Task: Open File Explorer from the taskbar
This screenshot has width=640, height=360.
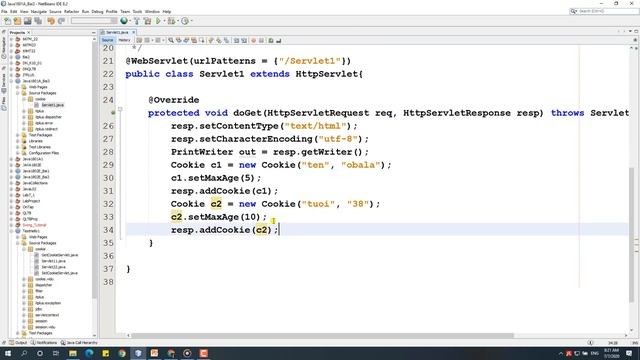Action: pyautogui.click(x=73, y=353)
